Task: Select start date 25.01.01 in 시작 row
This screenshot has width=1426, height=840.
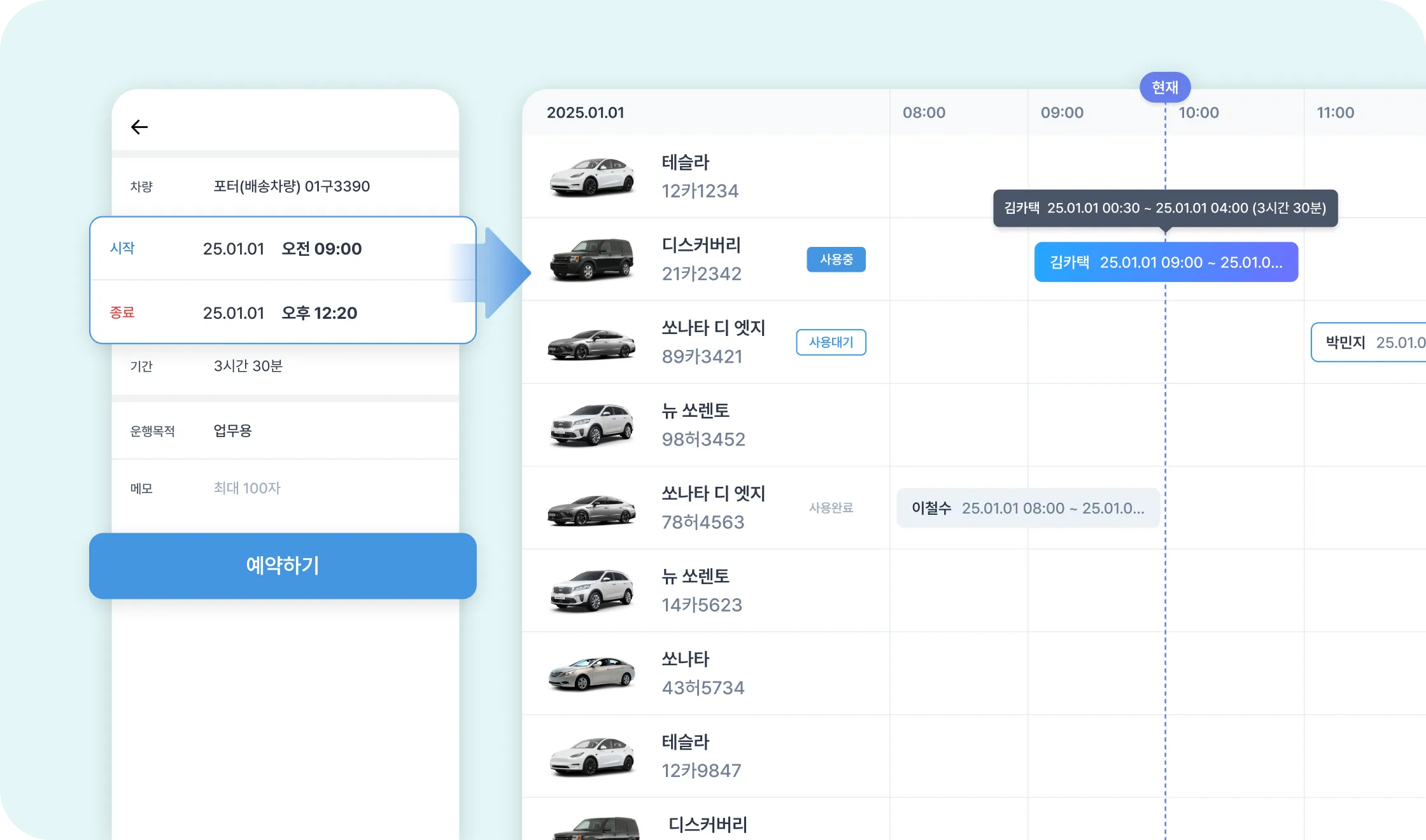Action: pyautogui.click(x=233, y=249)
